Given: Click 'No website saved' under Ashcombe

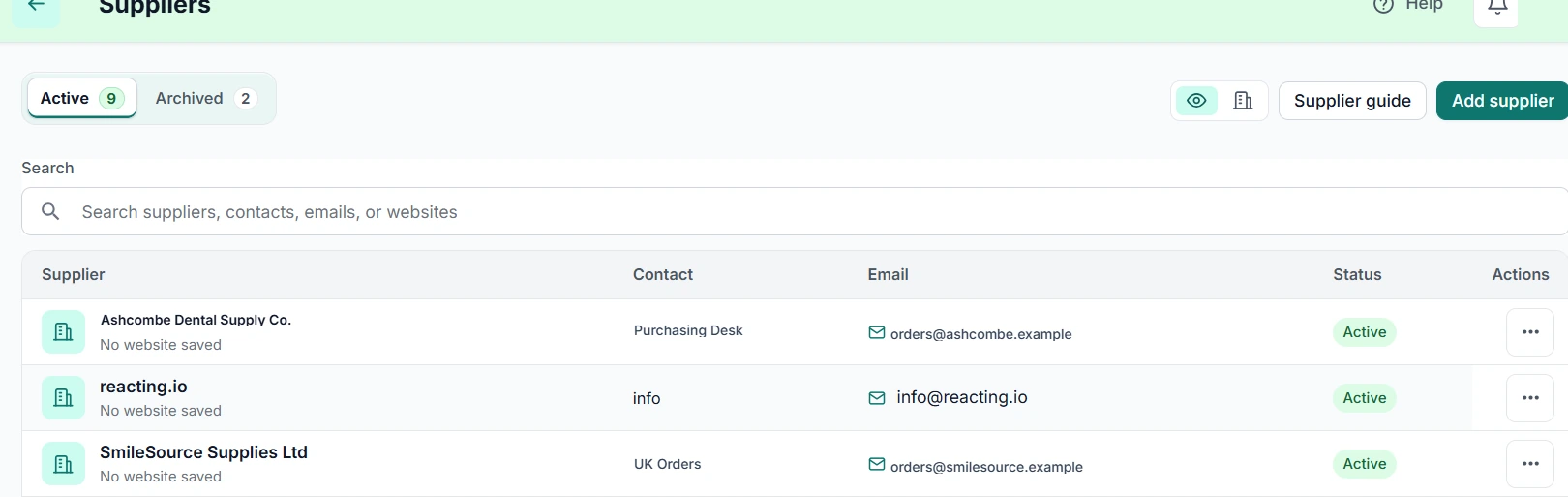Looking at the screenshot, I should point(161,345).
